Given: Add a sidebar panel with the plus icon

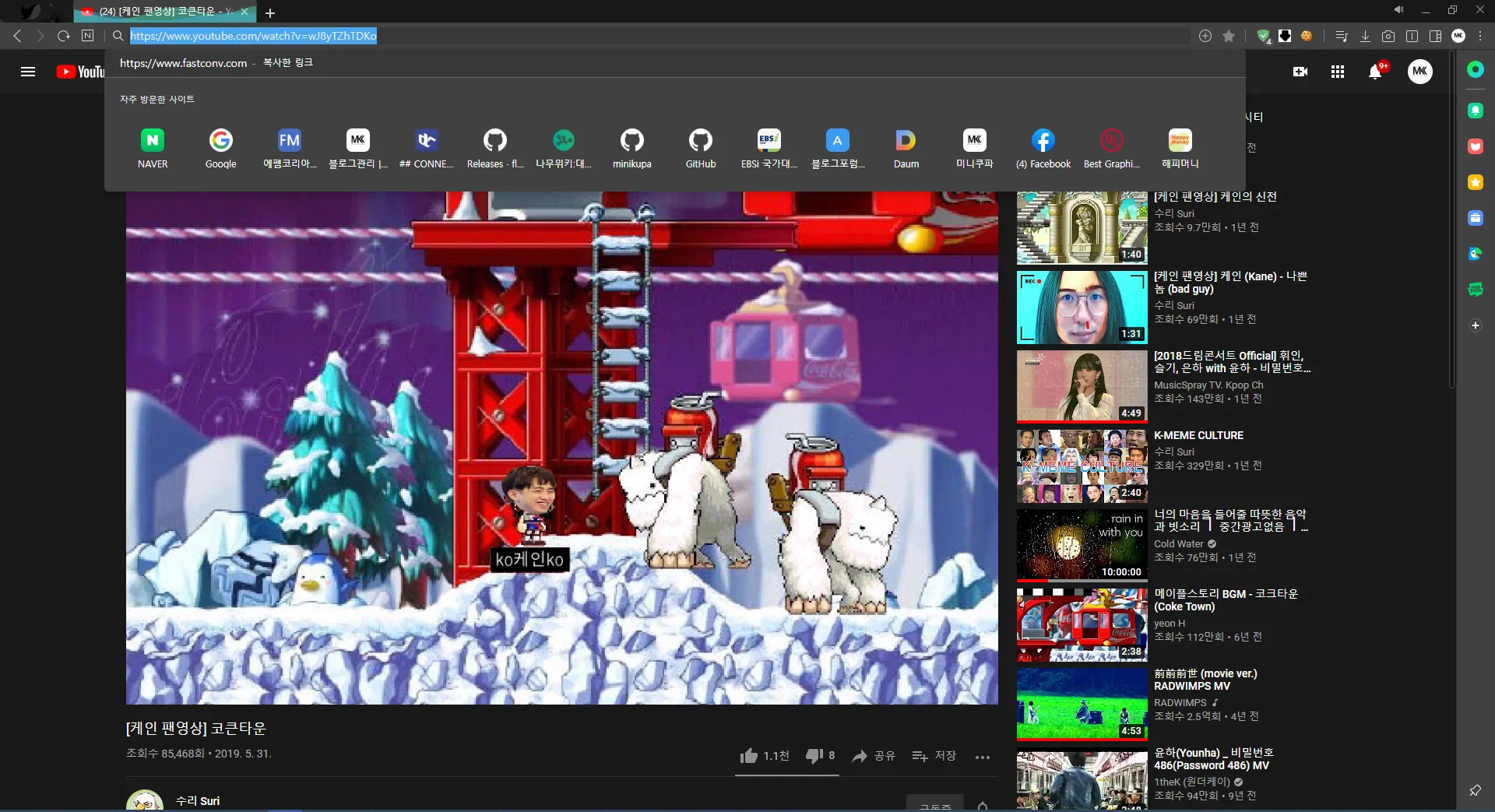Looking at the screenshot, I should [1475, 325].
